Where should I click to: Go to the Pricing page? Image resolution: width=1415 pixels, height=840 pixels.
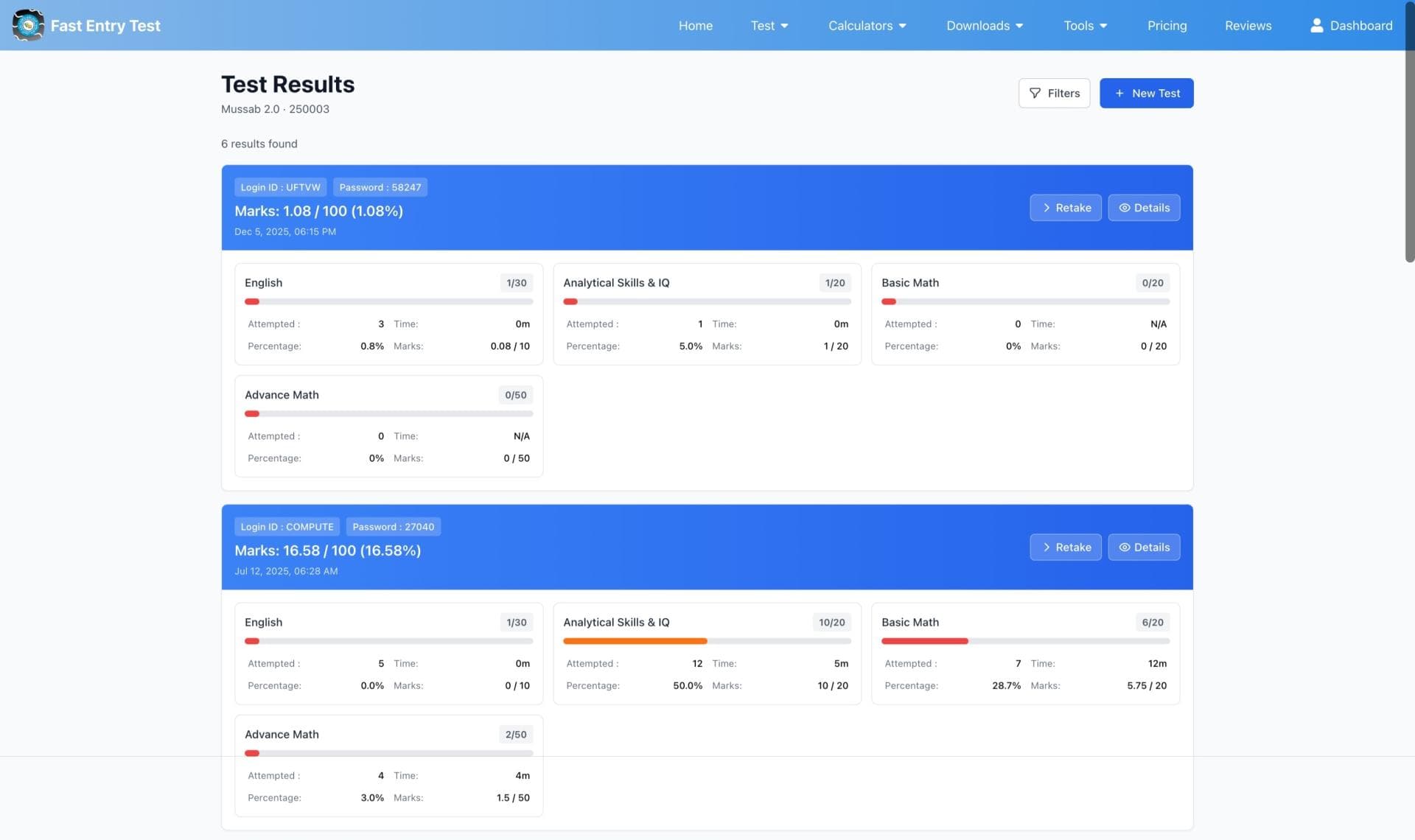[1167, 25]
